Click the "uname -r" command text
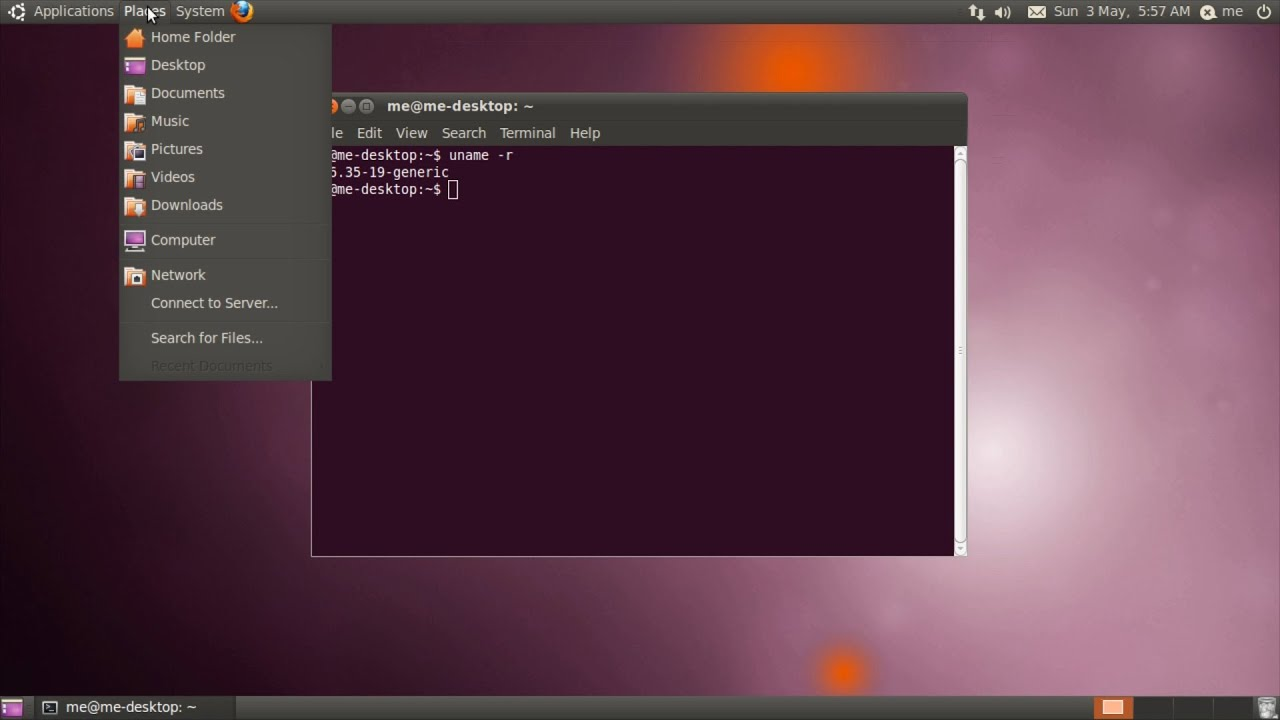The width and height of the screenshot is (1280, 720). (x=481, y=155)
